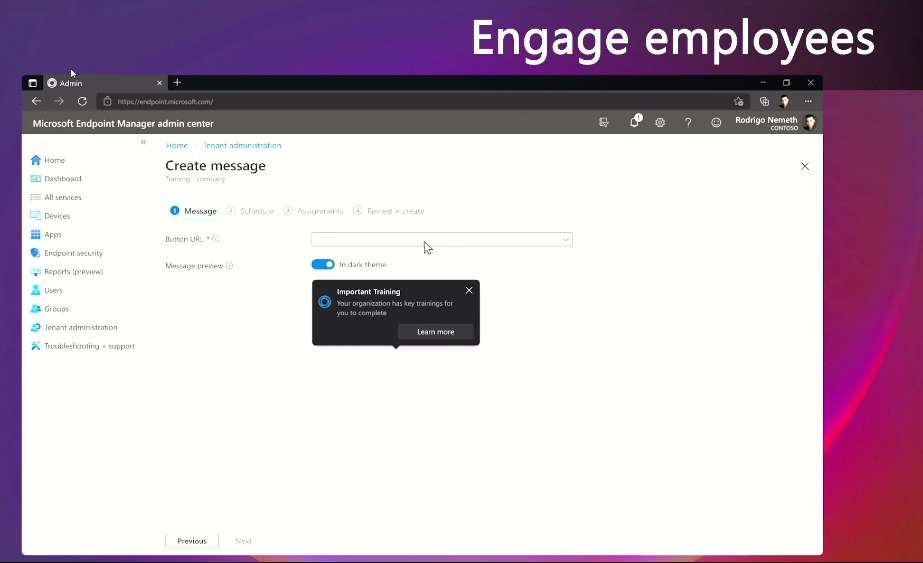
Task: Toggle the In dark theme switch
Action: tap(323, 264)
